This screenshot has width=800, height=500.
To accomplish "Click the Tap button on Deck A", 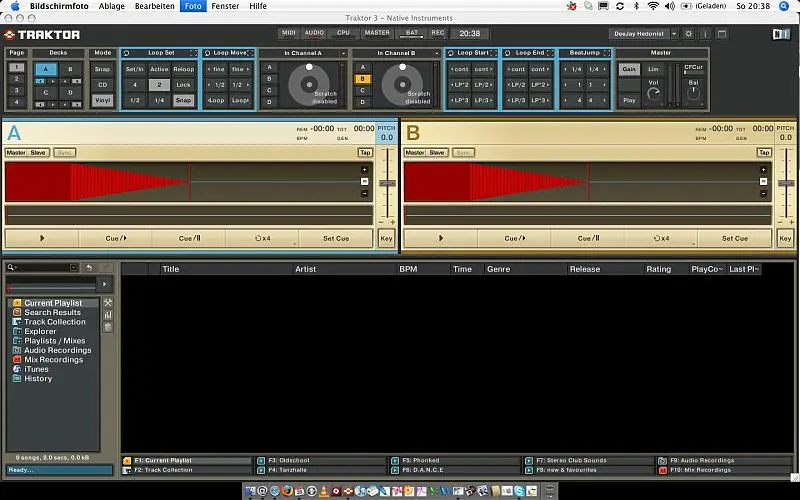I will coord(365,152).
